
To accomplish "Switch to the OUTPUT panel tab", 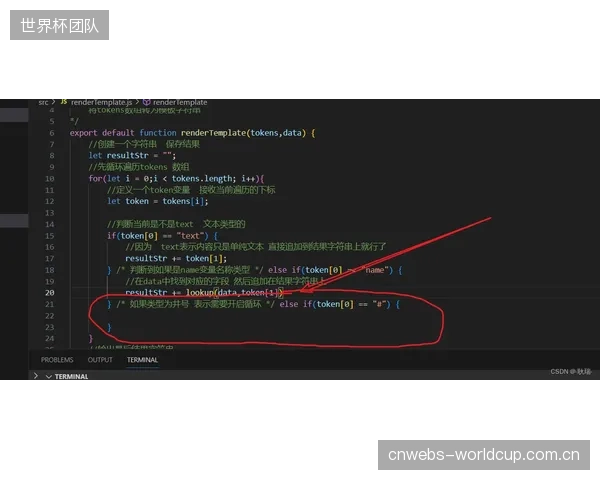I will [x=100, y=360].
